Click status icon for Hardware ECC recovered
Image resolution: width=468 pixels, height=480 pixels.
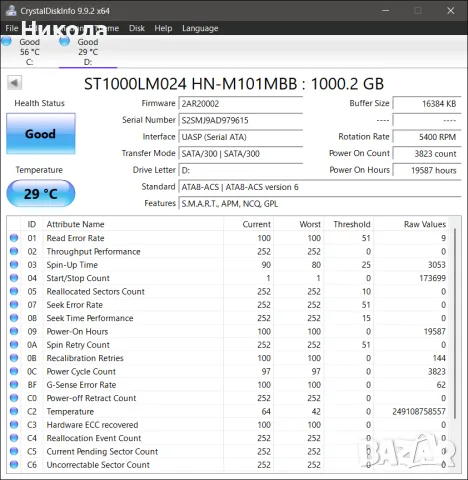click(14, 424)
